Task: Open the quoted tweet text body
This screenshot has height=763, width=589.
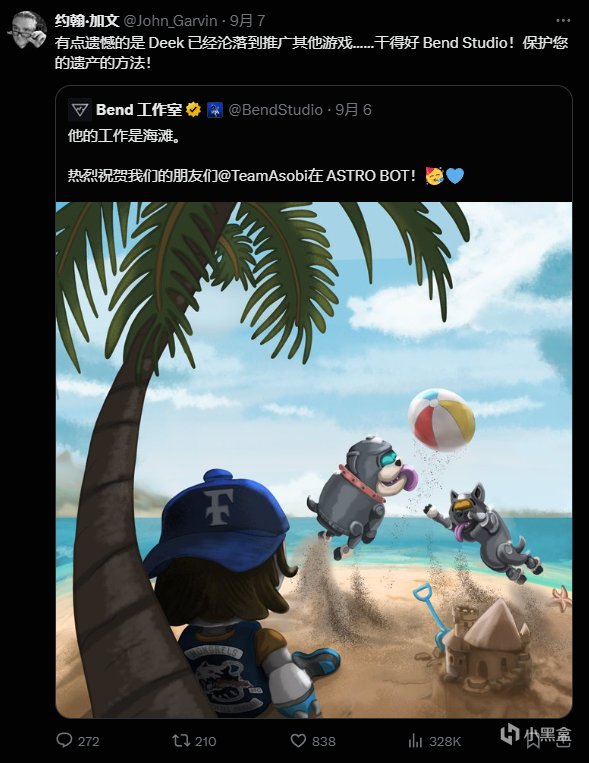Action: pos(266,156)
